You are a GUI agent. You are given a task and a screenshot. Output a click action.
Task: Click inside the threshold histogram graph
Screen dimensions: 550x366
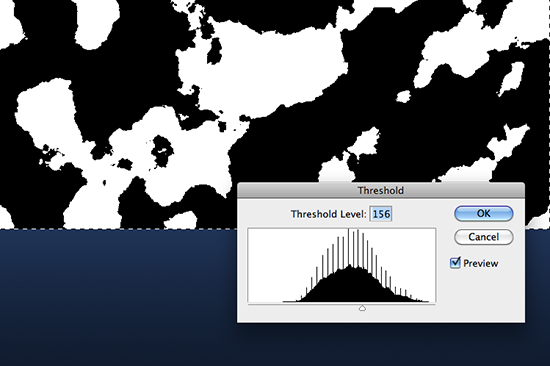pyautogui.click(x=342, y=265)
